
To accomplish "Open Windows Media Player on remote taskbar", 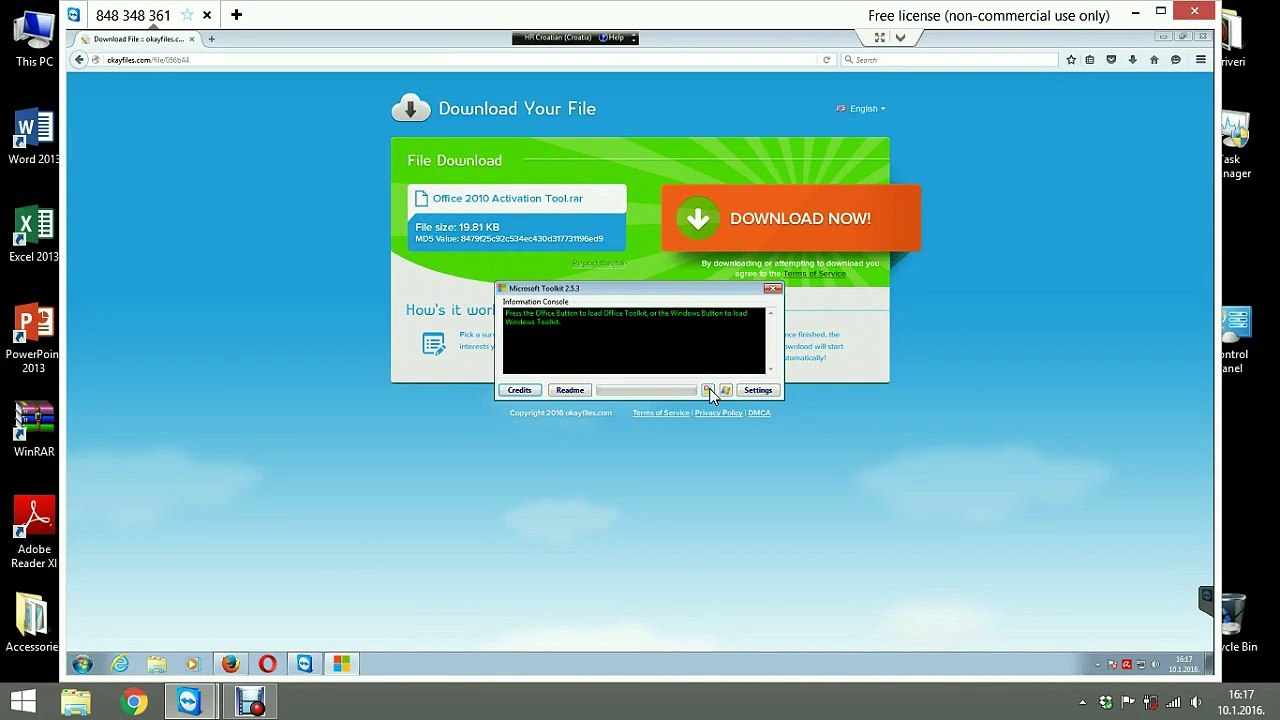I will pyautogui.click(x=193, y=664).
